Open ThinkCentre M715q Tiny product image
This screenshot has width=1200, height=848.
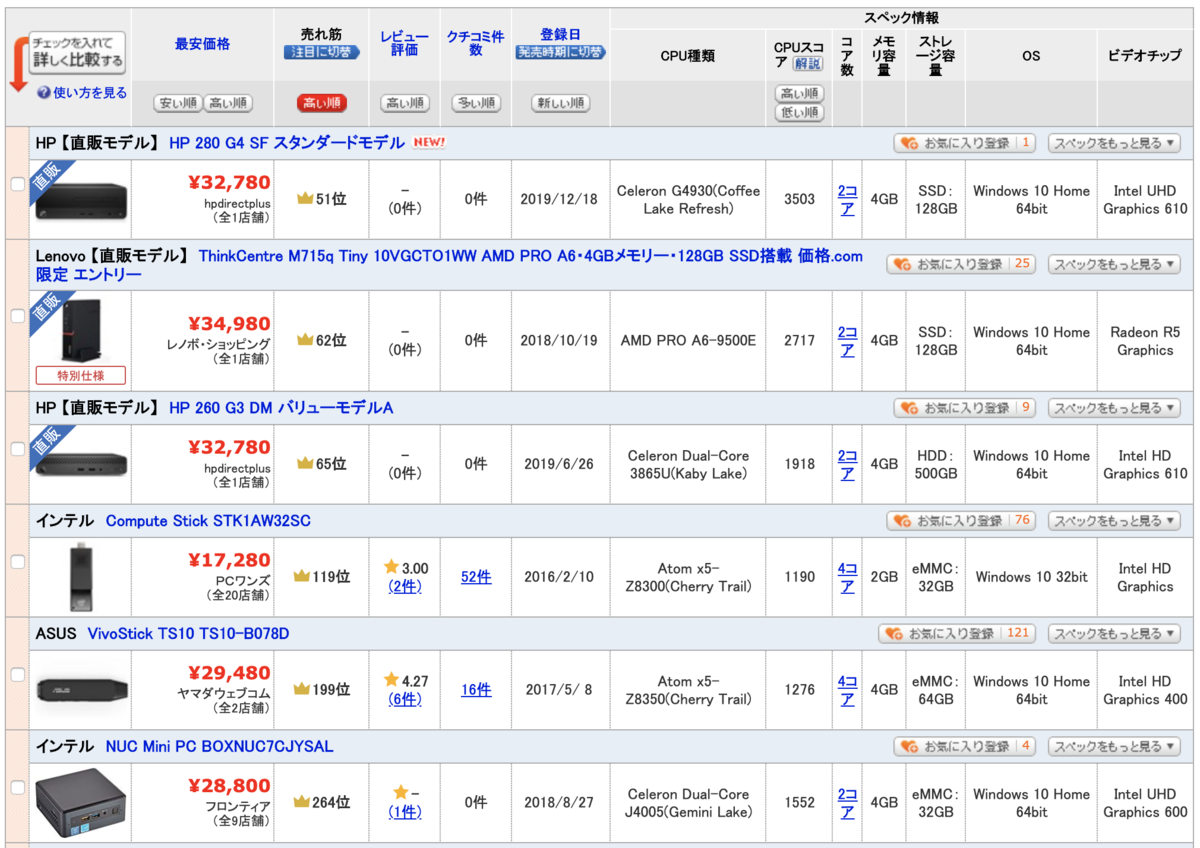tap(81, 330)
